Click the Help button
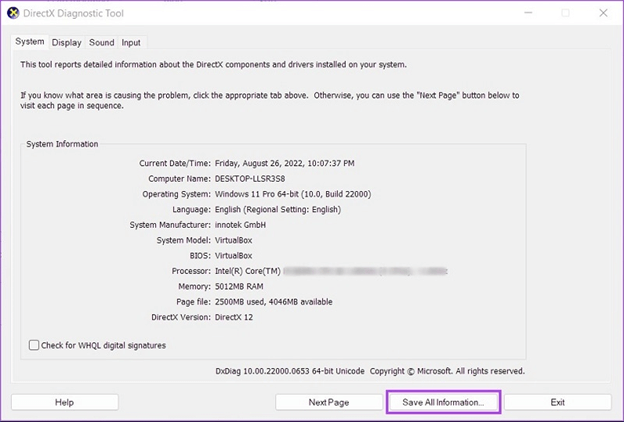This screenshot has height=422, width=624. pyautogui.click(x=64, y=402)
